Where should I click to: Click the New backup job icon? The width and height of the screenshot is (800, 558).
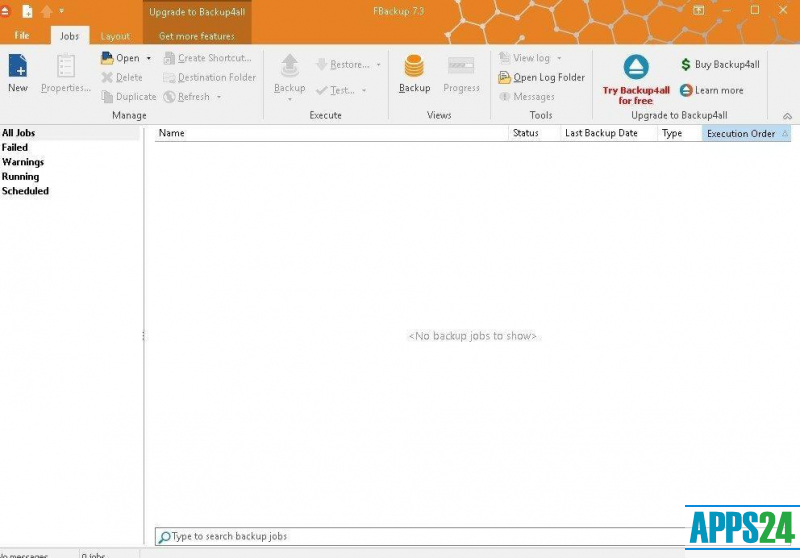(x=18, y=66)
